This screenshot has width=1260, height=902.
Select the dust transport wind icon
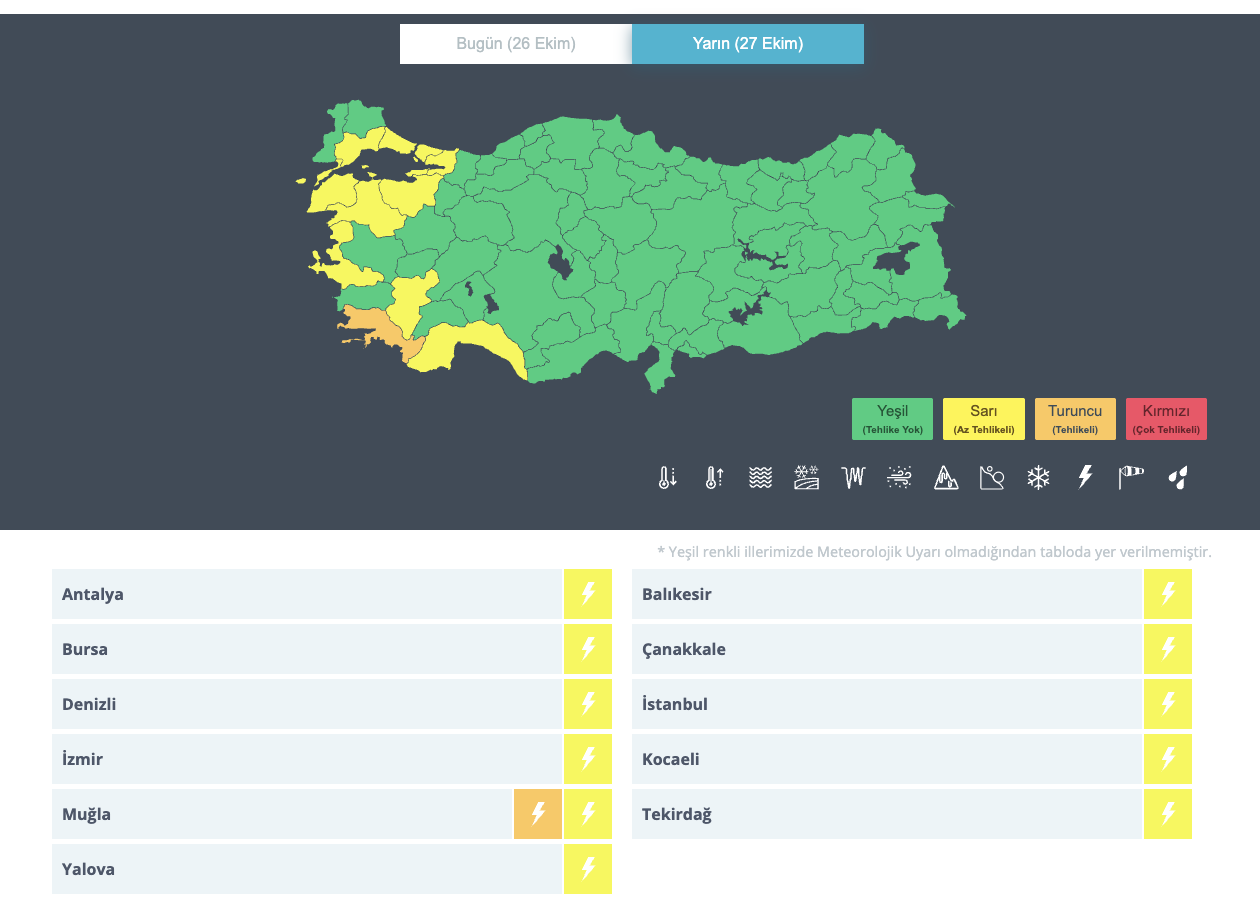[x=899, y=478]
